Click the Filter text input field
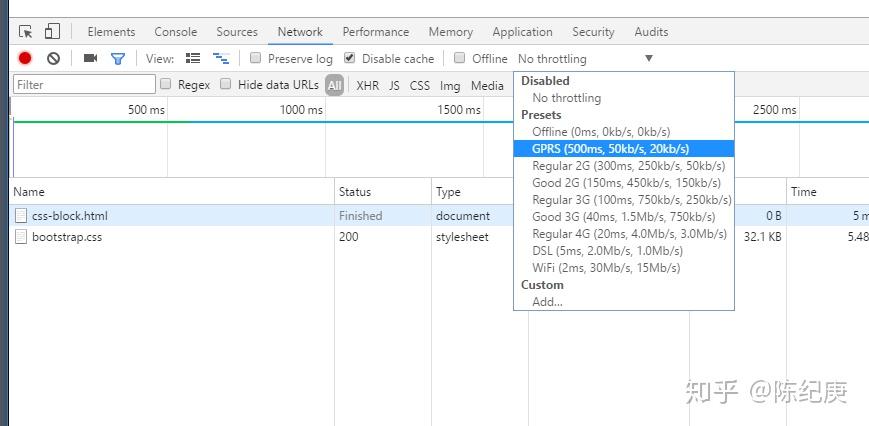This screenshot has width=869, height=426. 70,85
